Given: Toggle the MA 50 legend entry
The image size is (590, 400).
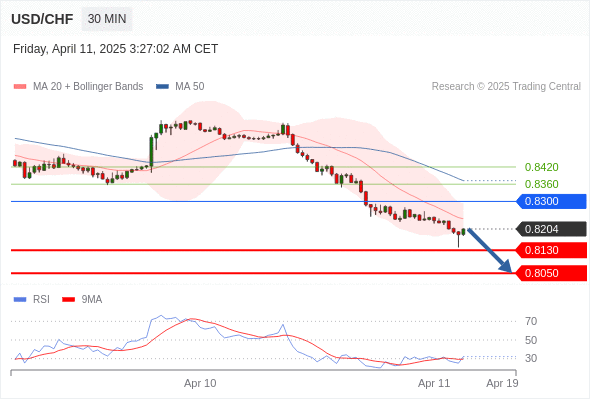Looking at the screenshot, I should tap(180, 87).
